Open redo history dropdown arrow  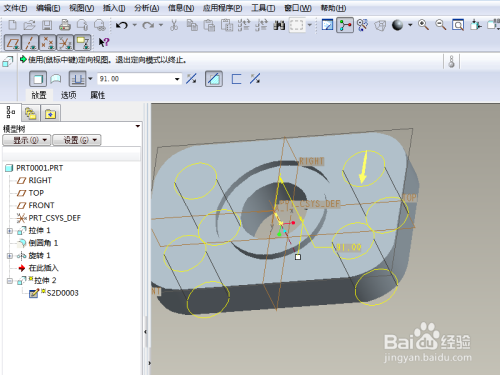point(161,25)
